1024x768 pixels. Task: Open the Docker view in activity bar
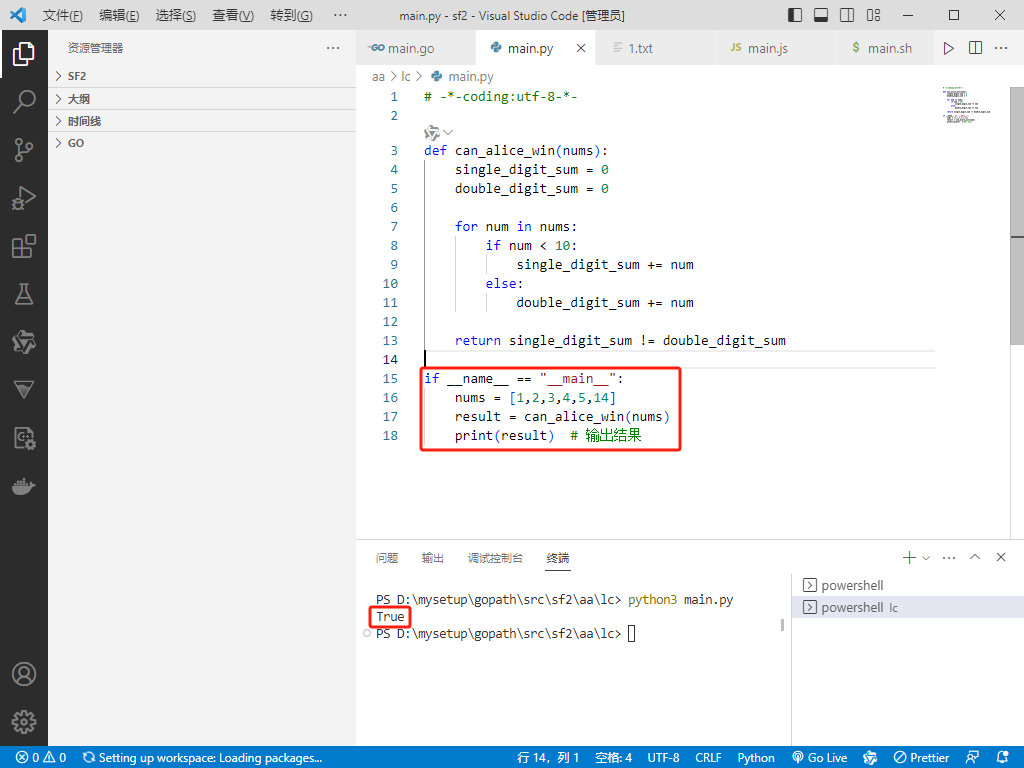[x=24, y=487]
